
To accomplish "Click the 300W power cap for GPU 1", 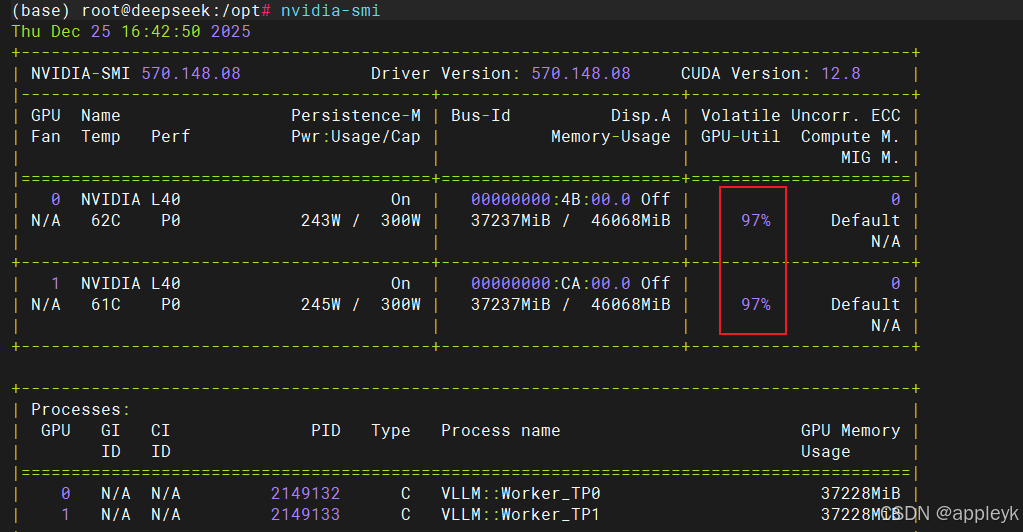I will pos(401,304).
